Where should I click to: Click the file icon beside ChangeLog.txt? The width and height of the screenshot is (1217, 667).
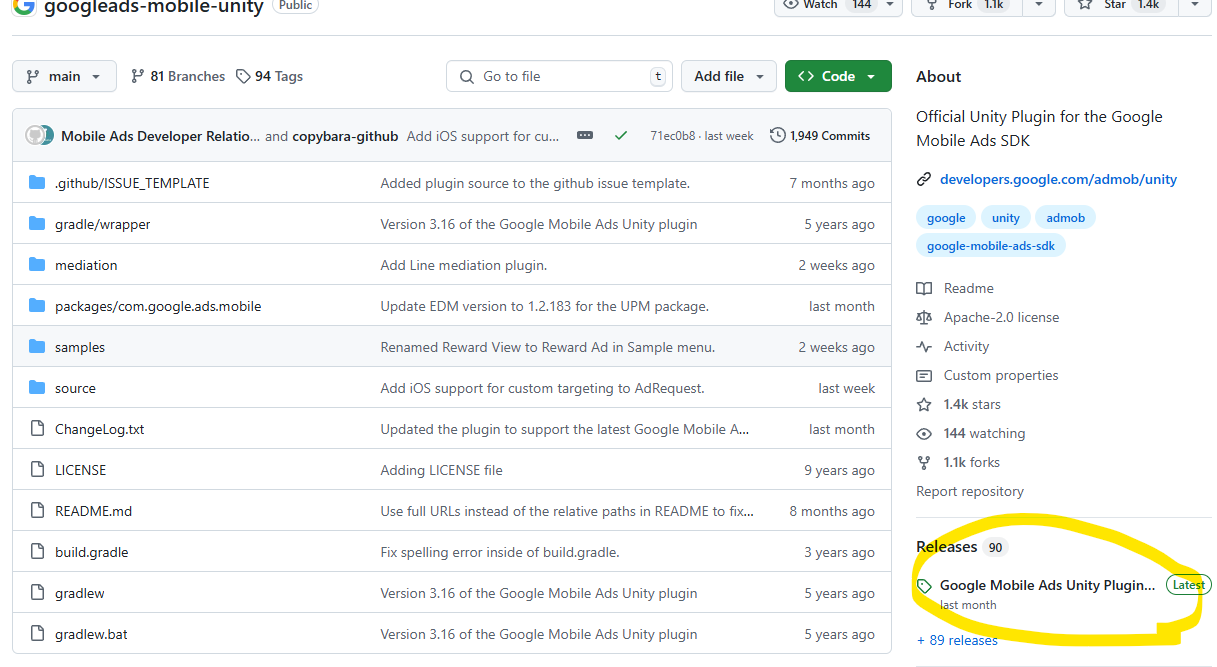37,429
